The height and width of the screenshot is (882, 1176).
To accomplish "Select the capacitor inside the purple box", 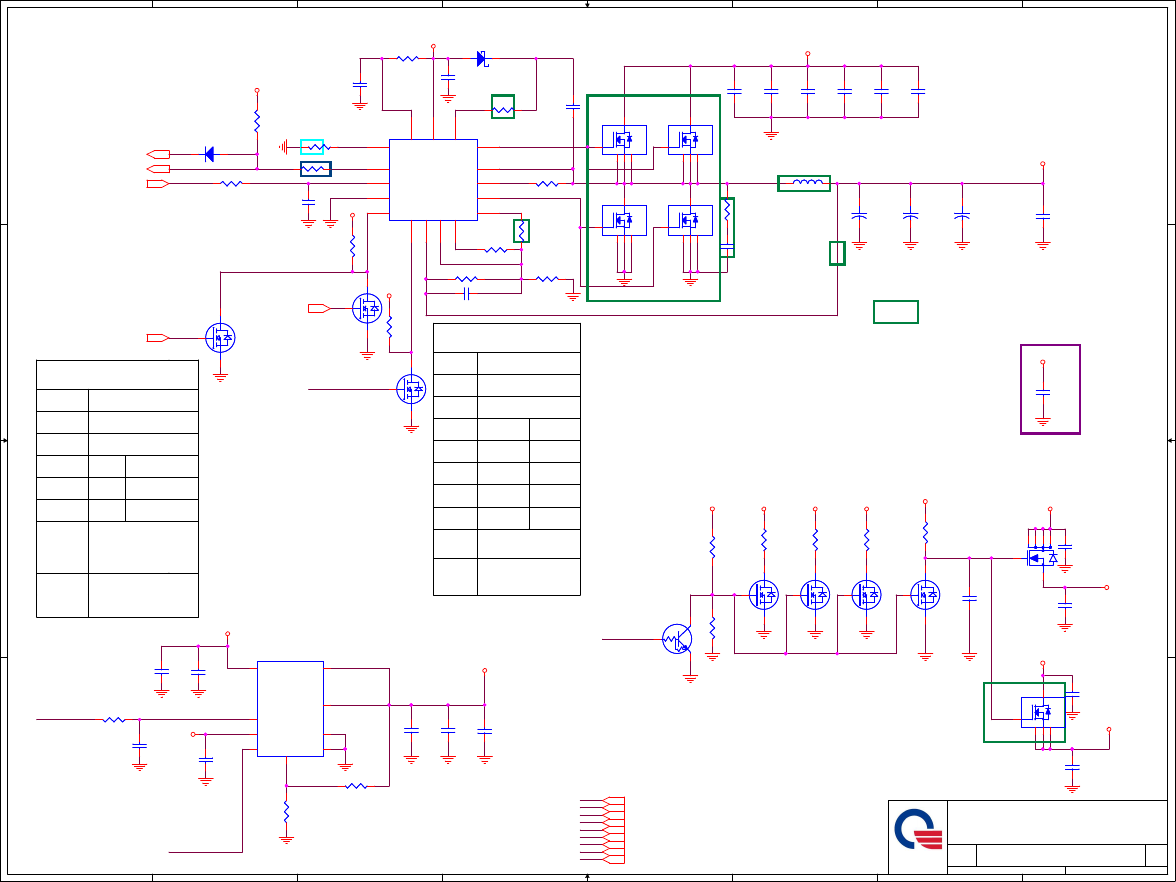I will (1042, 392).
